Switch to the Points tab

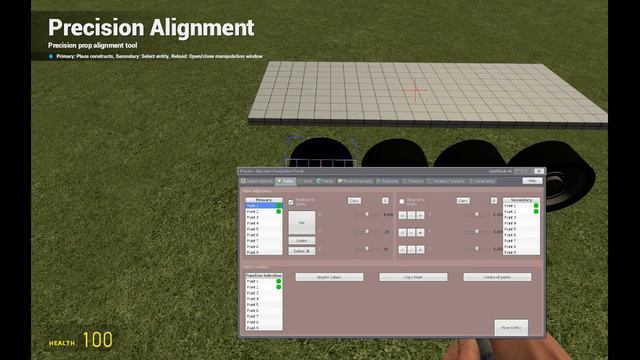(285, 181)
